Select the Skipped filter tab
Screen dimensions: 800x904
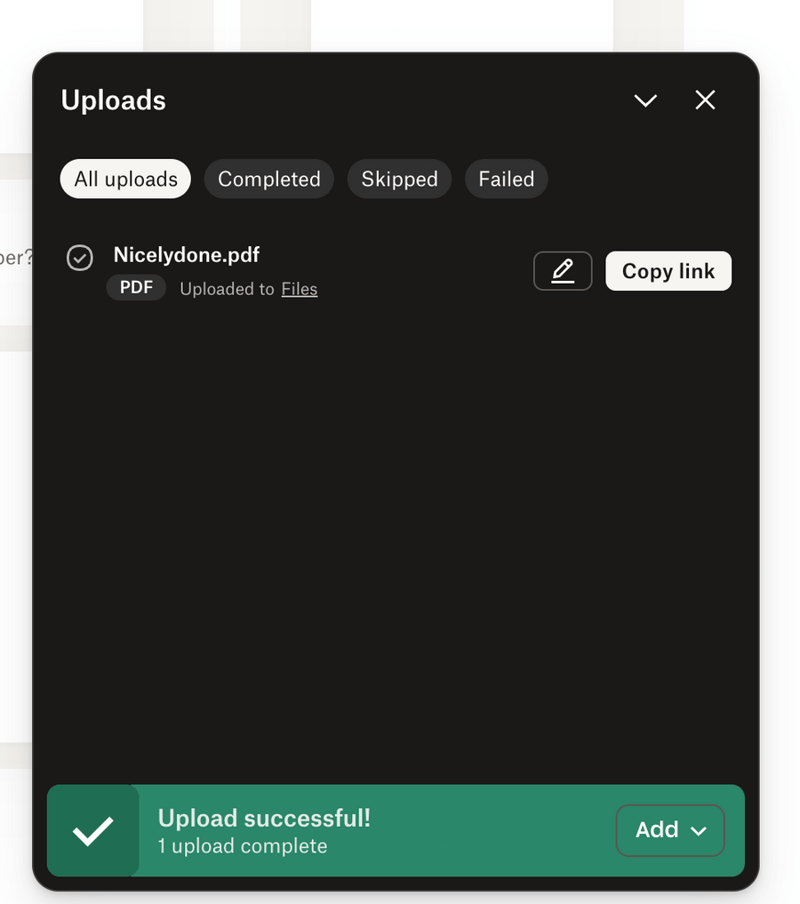click(399, 179)
